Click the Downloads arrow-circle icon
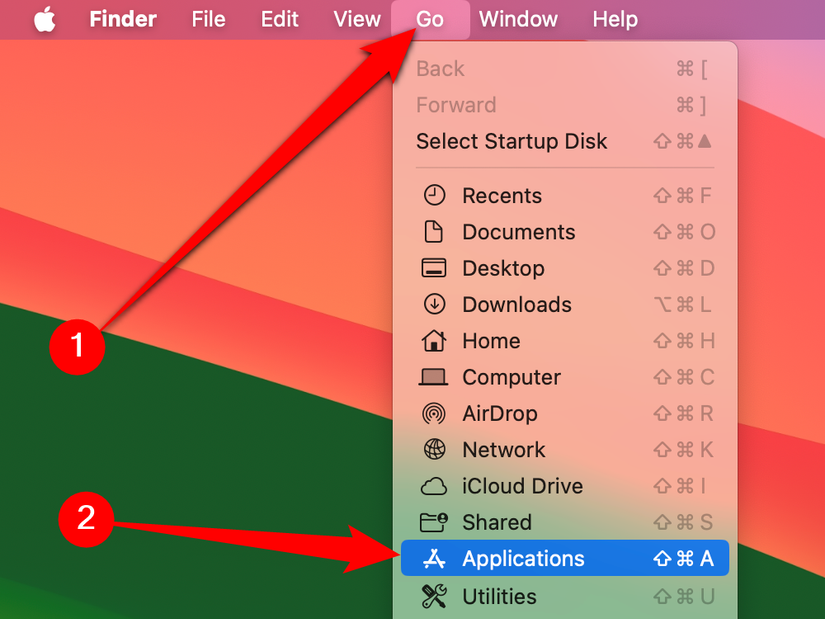825x619 pixels. pos(434,304)
